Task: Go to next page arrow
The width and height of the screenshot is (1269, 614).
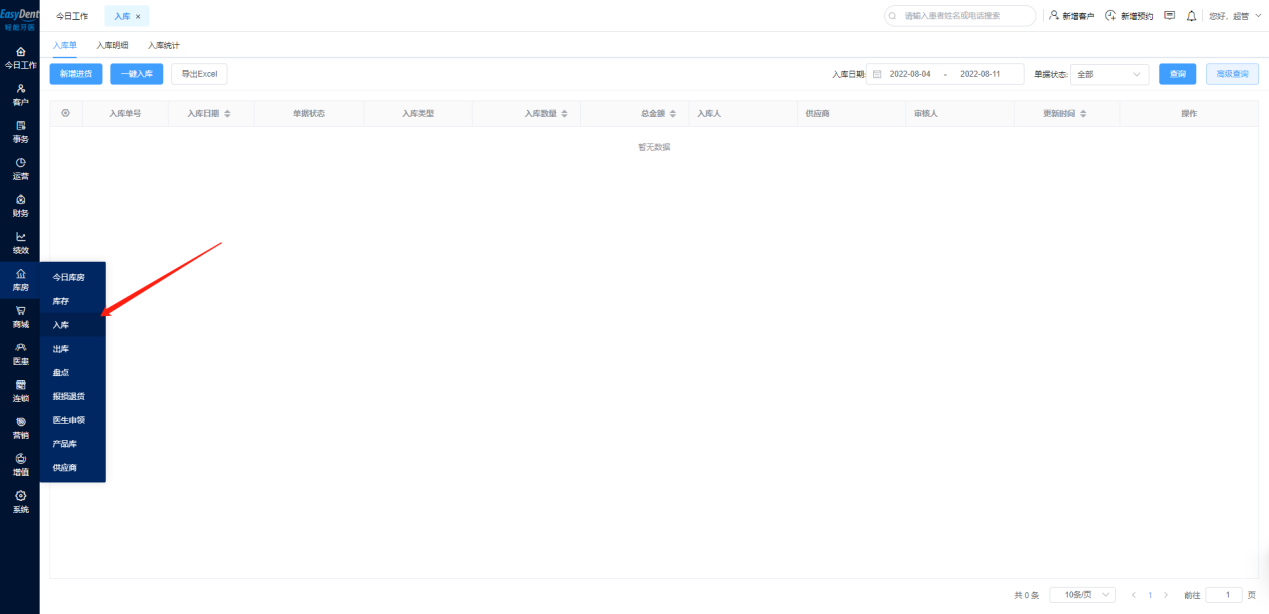Action: tap(1166, 595)
